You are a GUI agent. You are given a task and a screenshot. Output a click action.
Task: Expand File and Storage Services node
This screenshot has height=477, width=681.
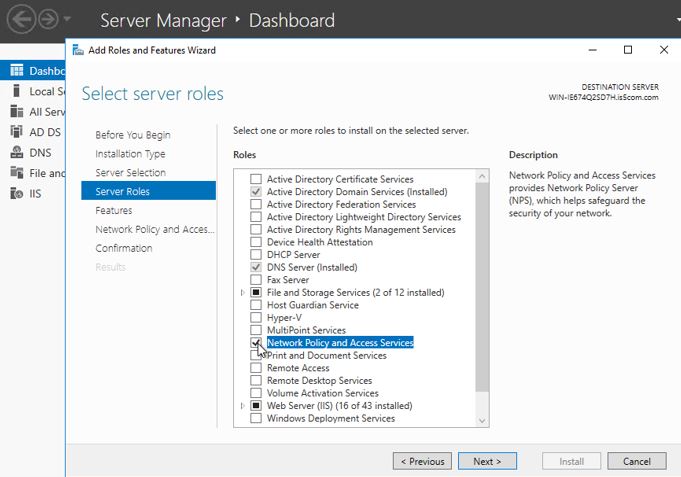[242, 293]
